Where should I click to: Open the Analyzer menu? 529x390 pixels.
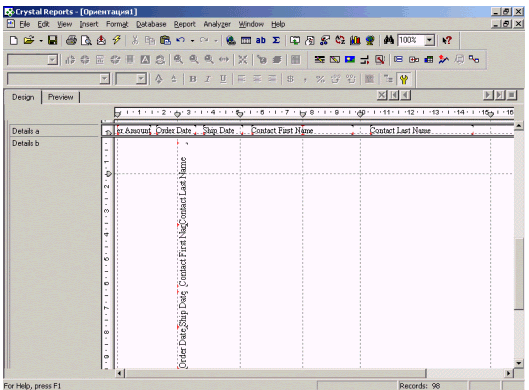(217, 24)
